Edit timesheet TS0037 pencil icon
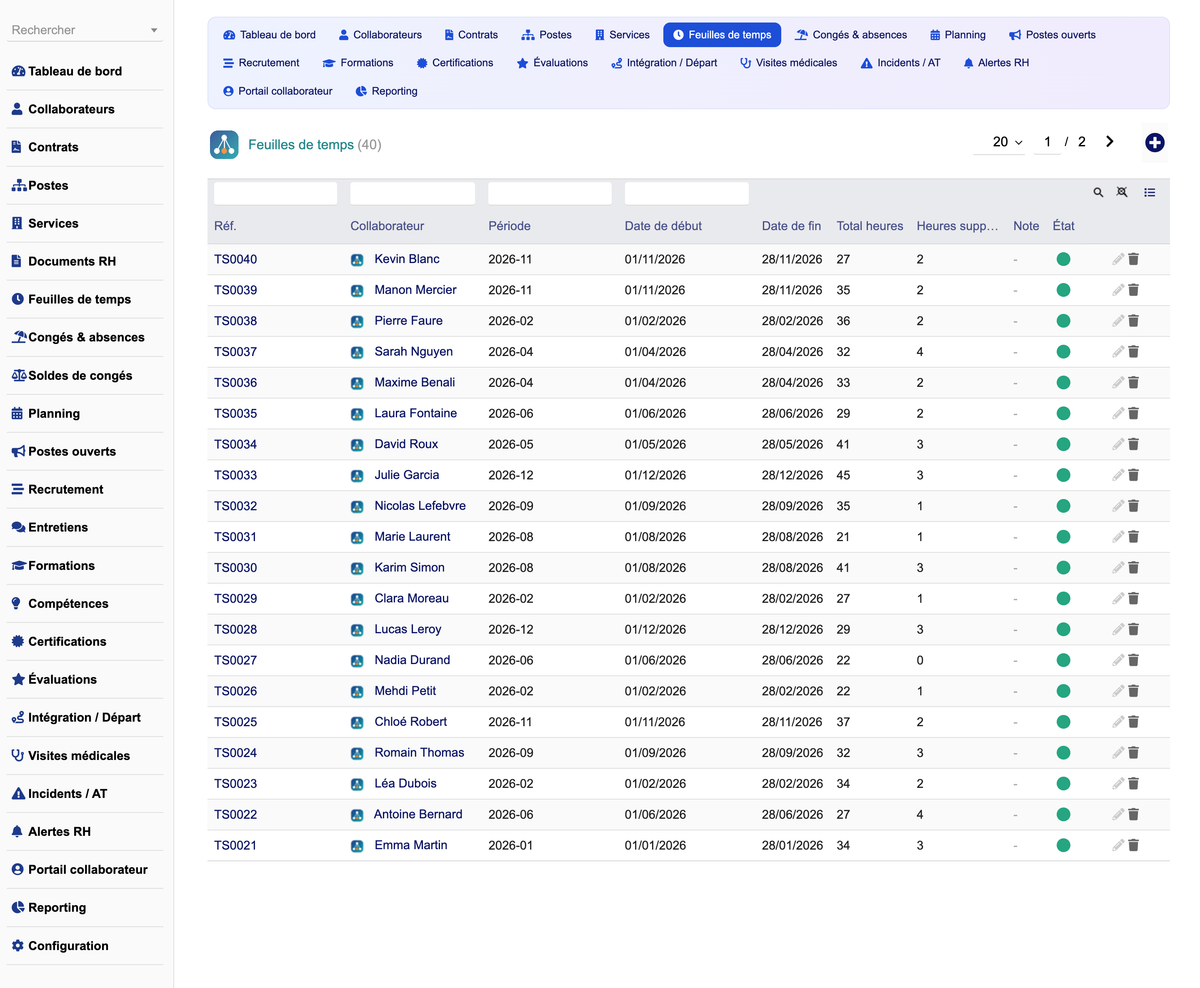 1118,352
